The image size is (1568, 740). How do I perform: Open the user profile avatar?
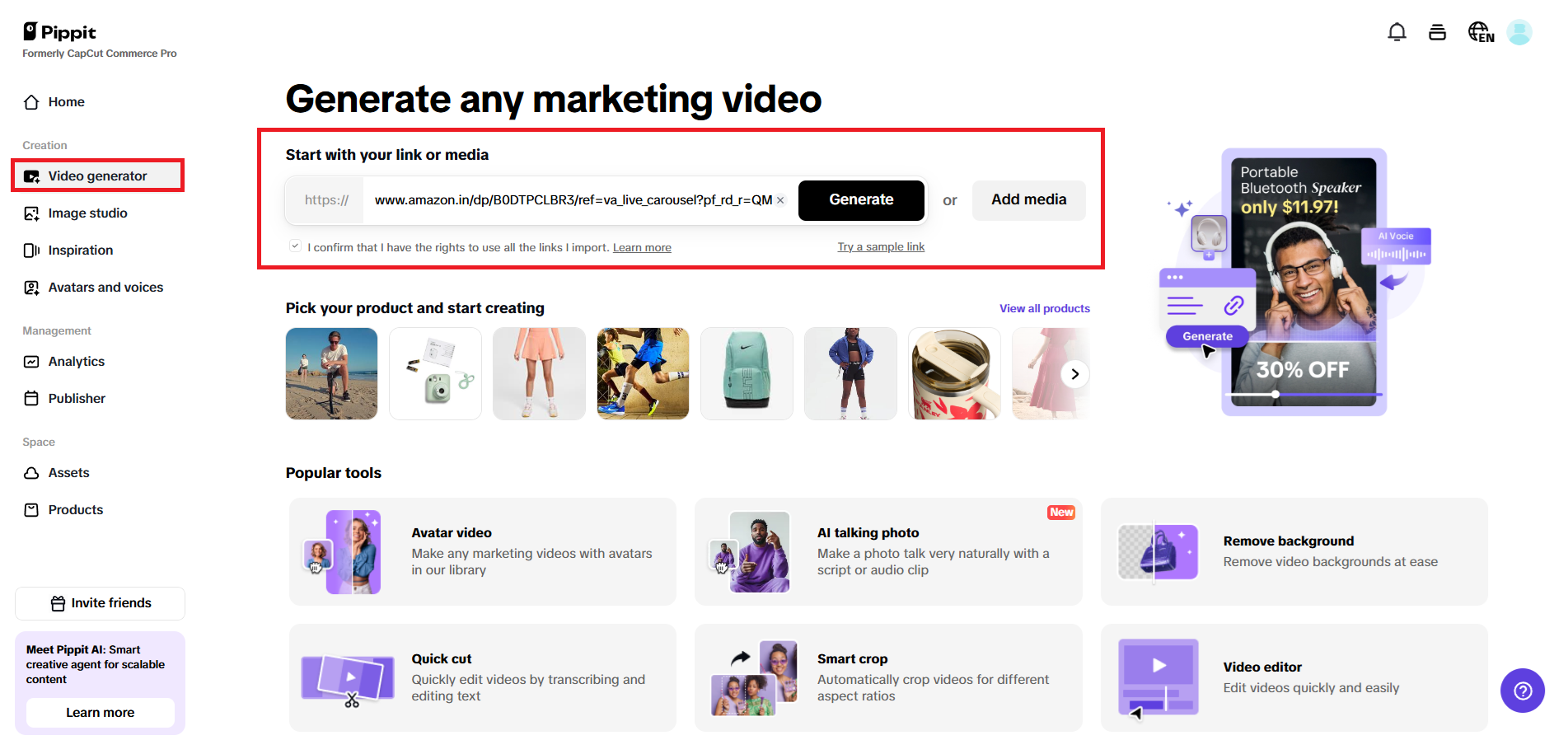[1519, 32]
